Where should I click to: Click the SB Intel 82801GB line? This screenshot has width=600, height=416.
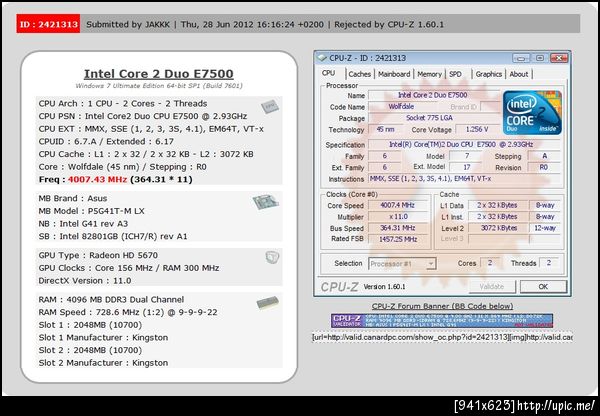coord(113,237)
